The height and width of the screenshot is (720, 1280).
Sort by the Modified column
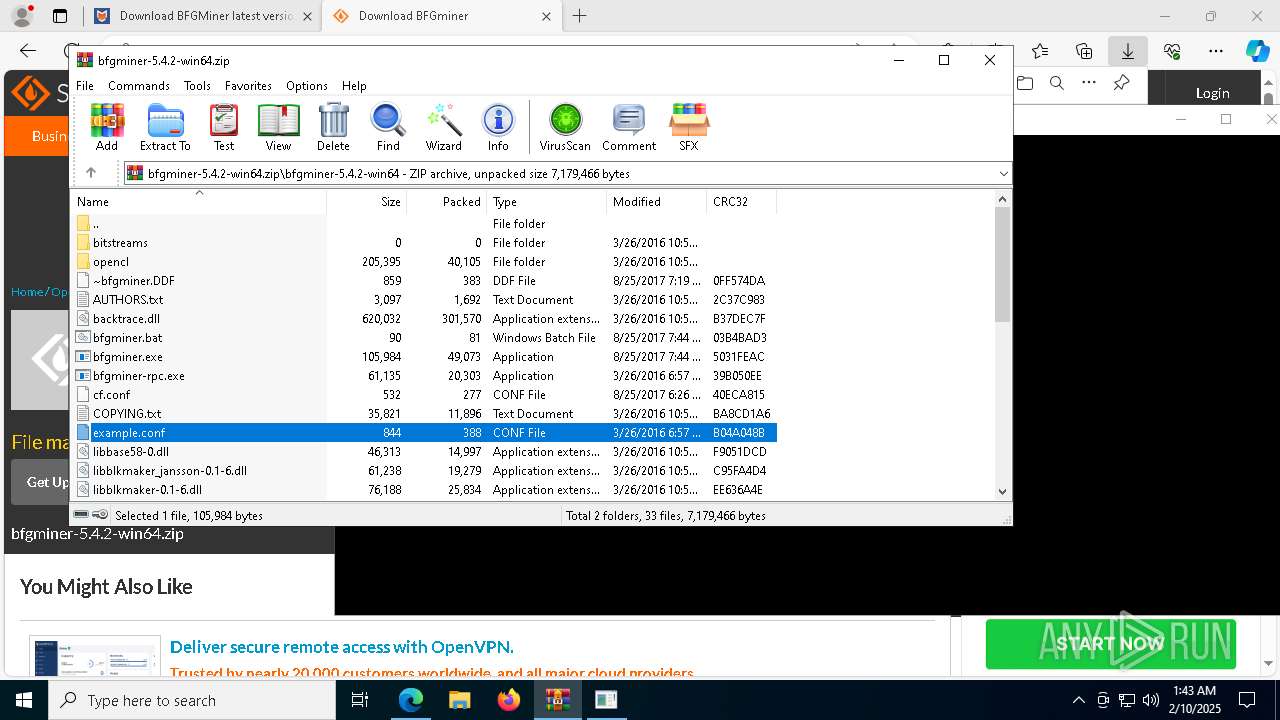pyautogui.click(x=656, y=201)
